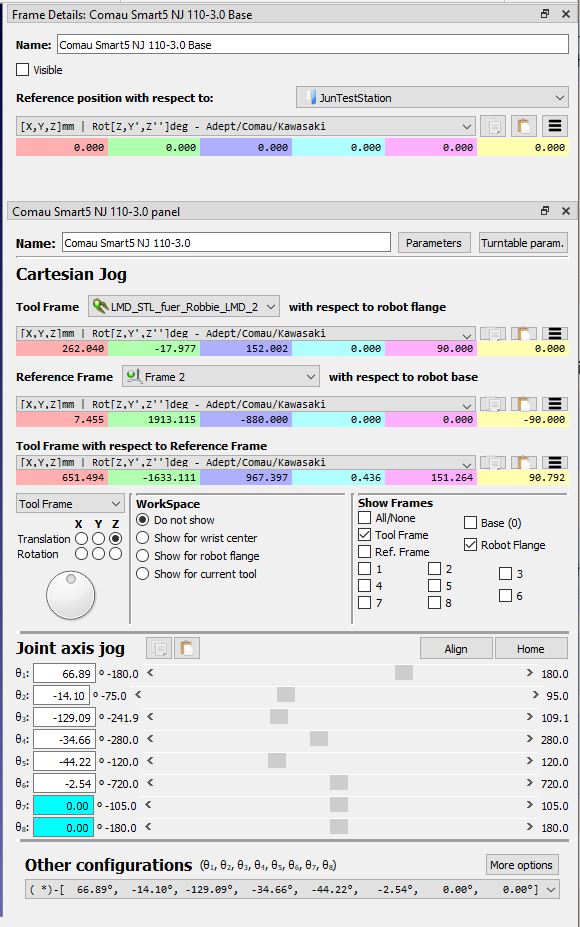Undock the Frame Details panel

point(545,14)
